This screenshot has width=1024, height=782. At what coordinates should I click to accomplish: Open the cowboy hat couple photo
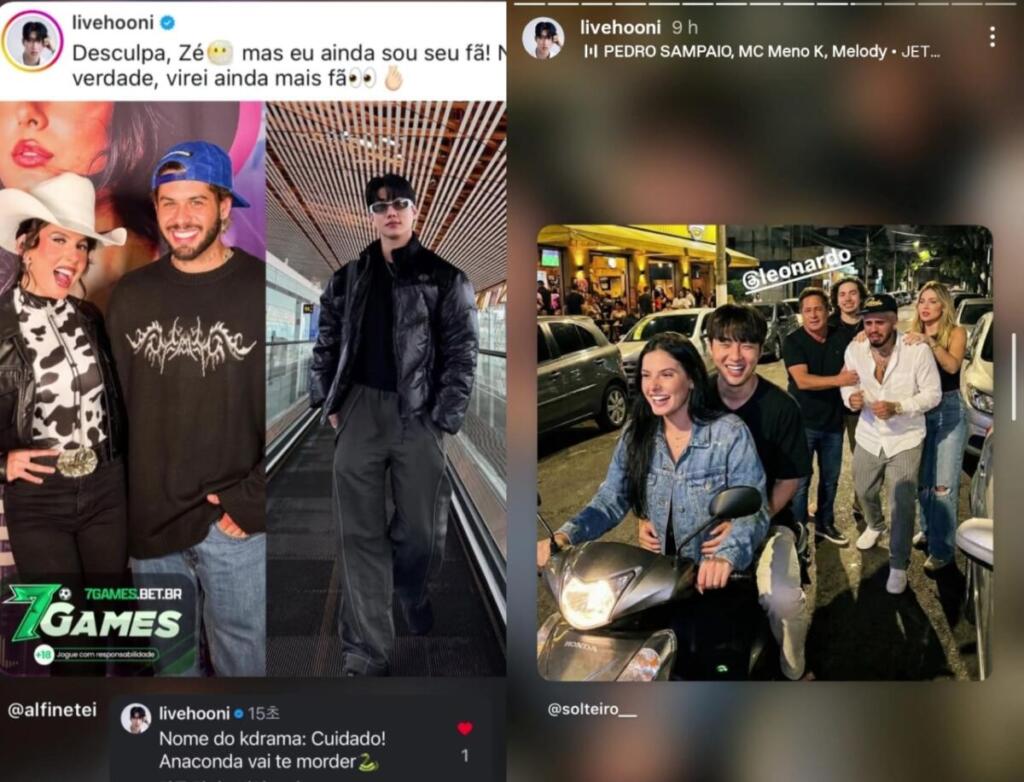pyautogui.click(x=133, y=389)
